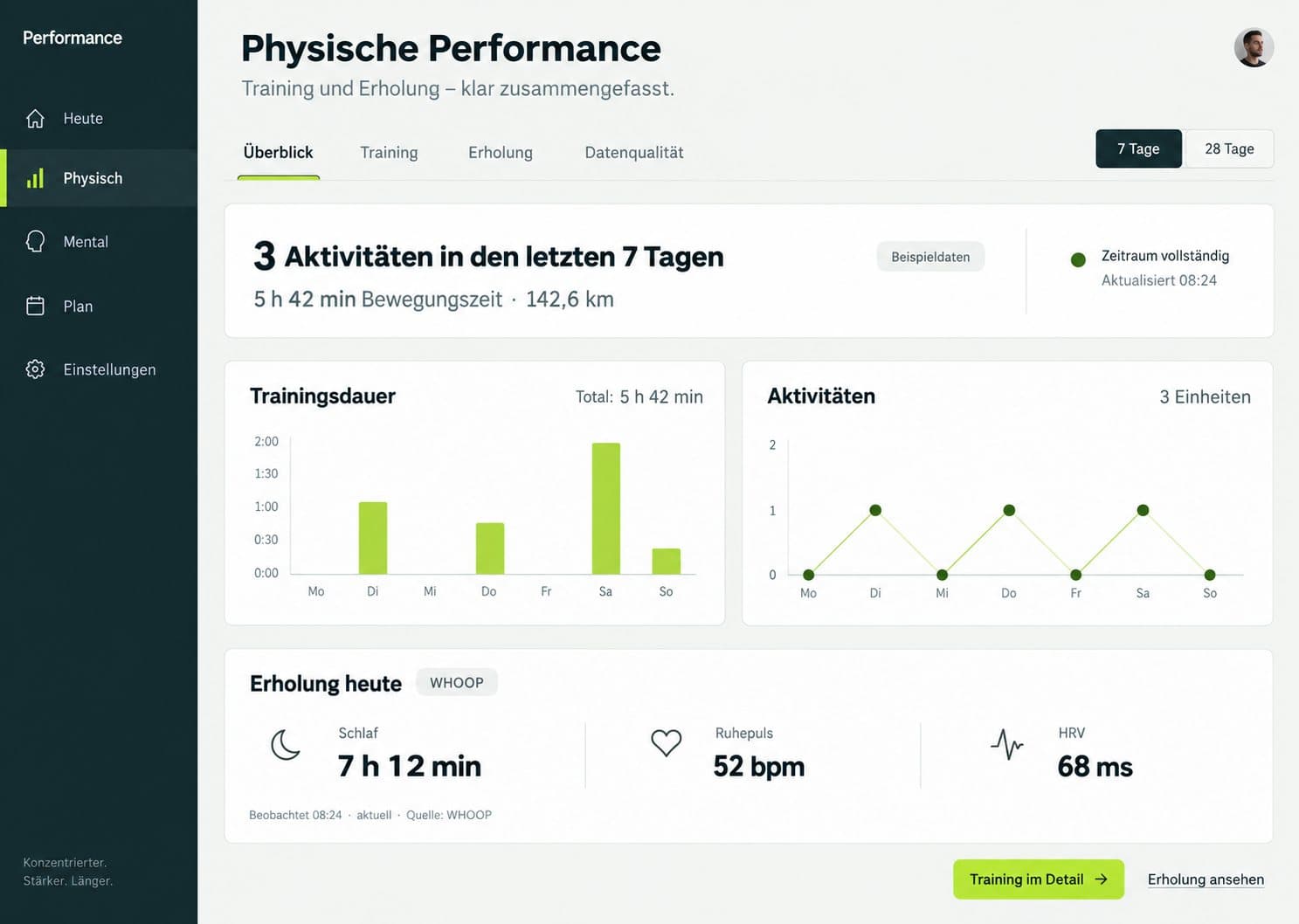Click the Performance logo text
Image resolution: width=1299 pixels, height=924 pixels.
[x=73, y=38]
